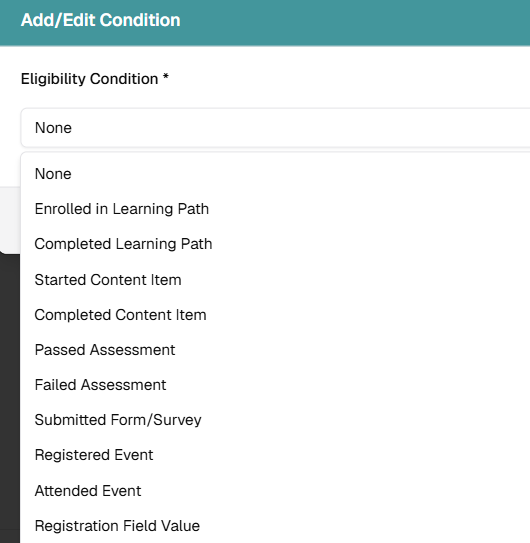Pick Completed Learning Path from the list
The image size is (530, 543).
[275, 244]
